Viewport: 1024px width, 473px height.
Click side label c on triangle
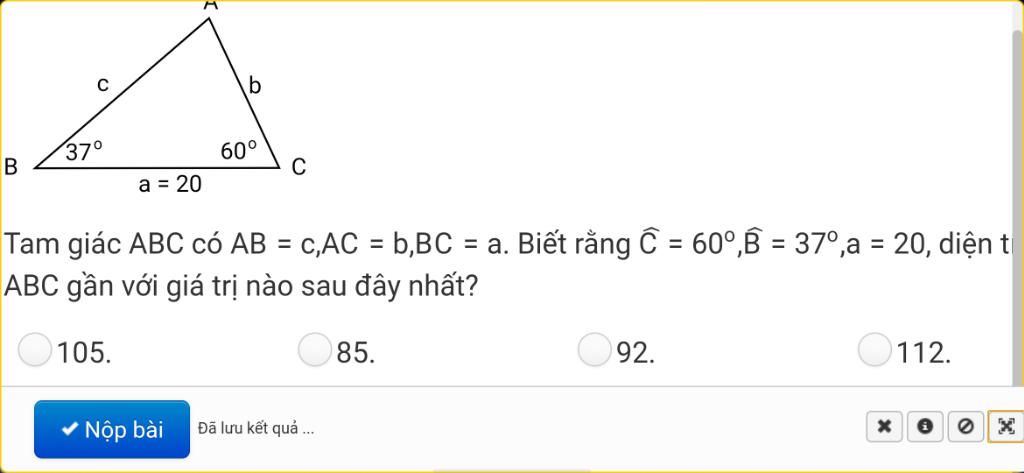pos(102,84)
